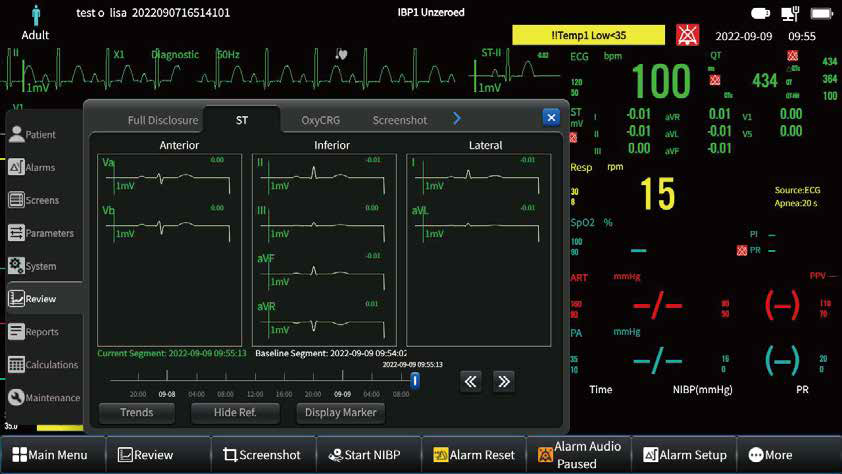The width and height of the screenshot is (842, 474).
Task: Open the Main Menu
Action: click(50, 455)
